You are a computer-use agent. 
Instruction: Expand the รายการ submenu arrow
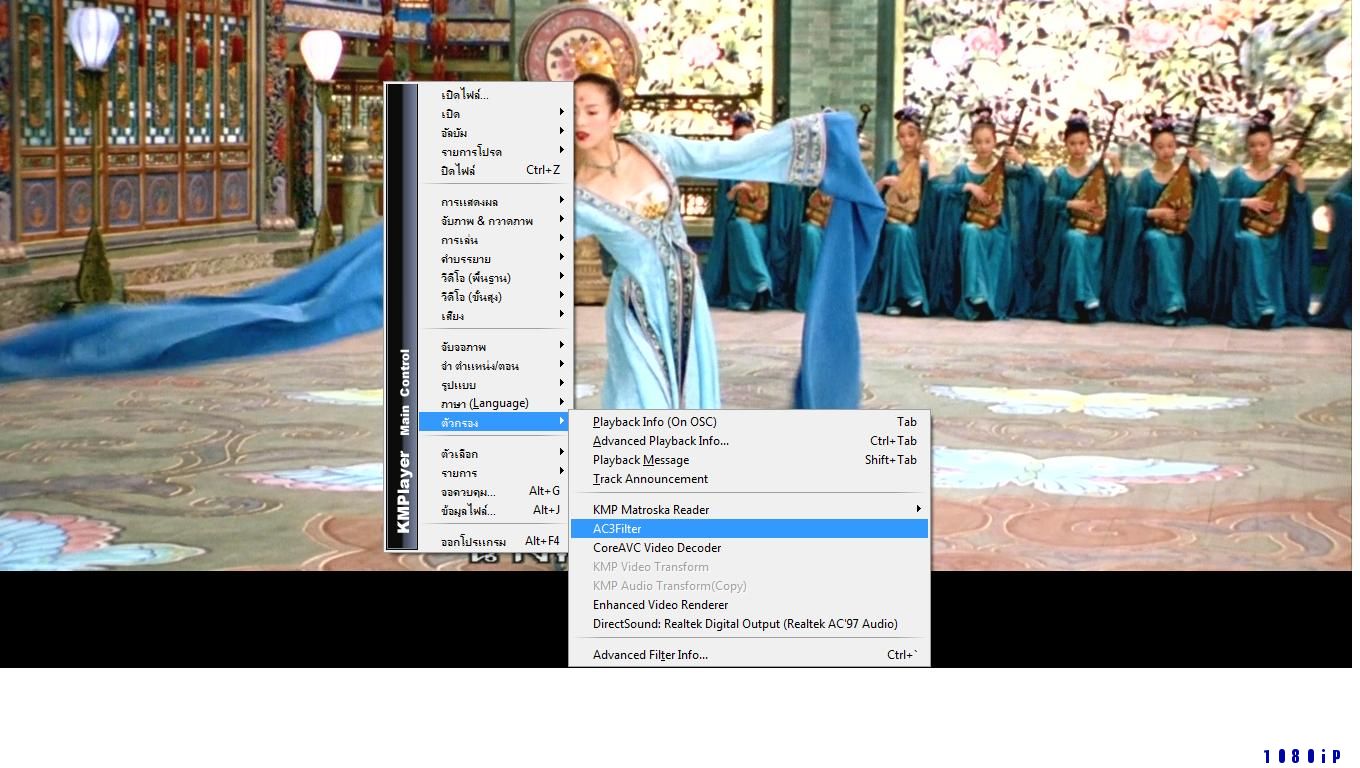coord(562,472)
